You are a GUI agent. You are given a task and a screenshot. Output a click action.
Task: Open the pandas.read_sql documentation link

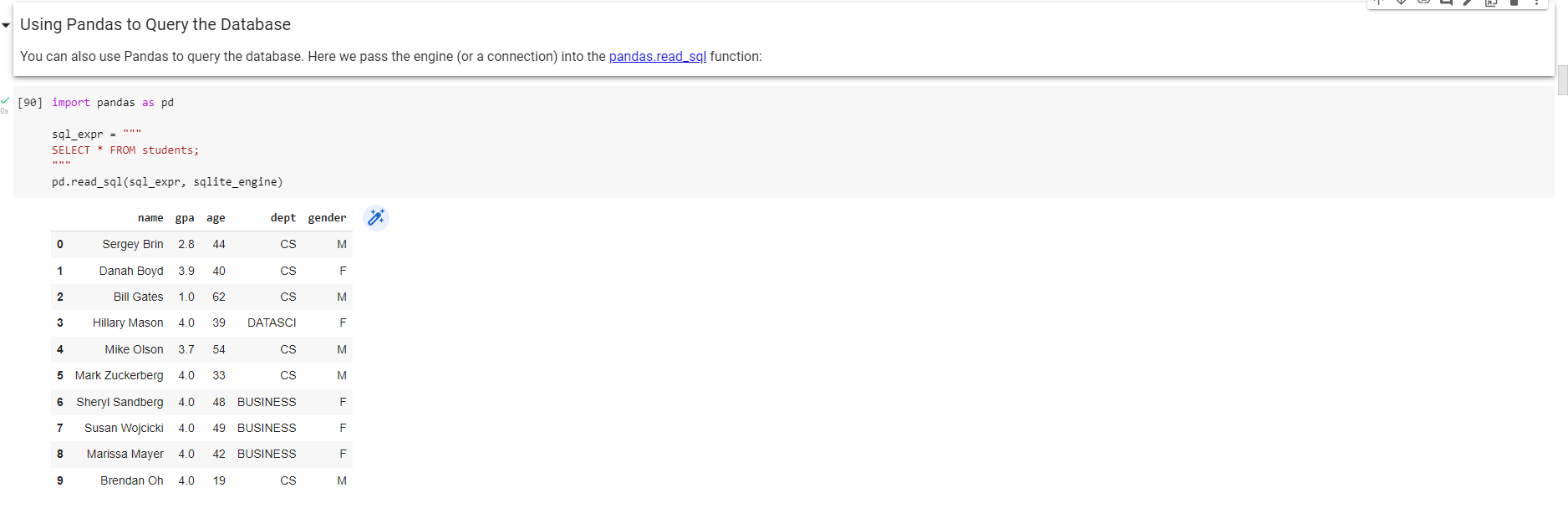click(658, 56)
